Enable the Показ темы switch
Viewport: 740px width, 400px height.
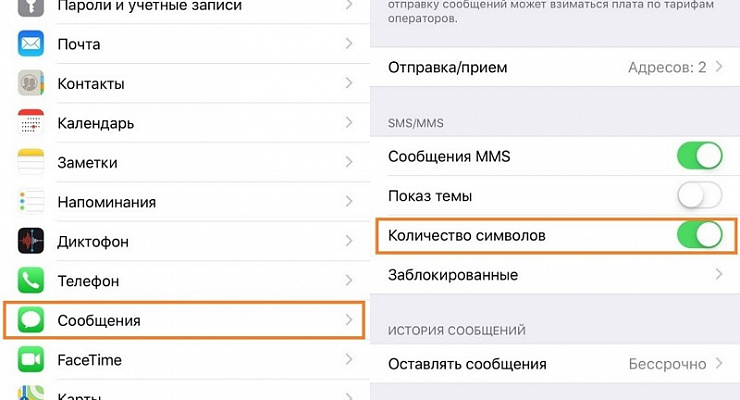699,195
